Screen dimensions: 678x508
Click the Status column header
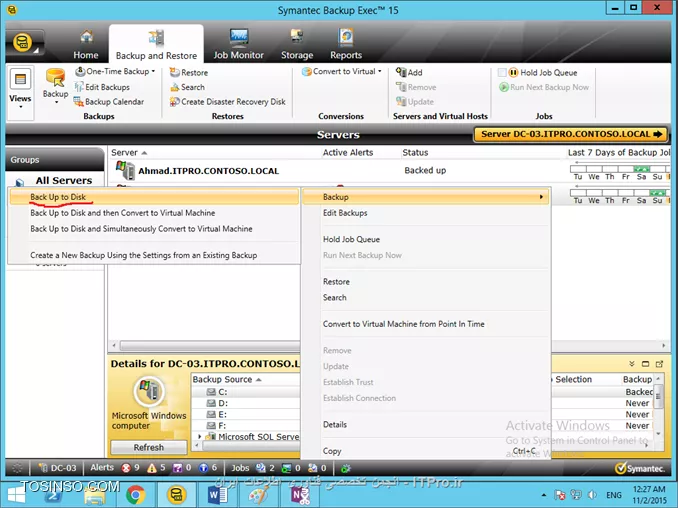(415, 153)
